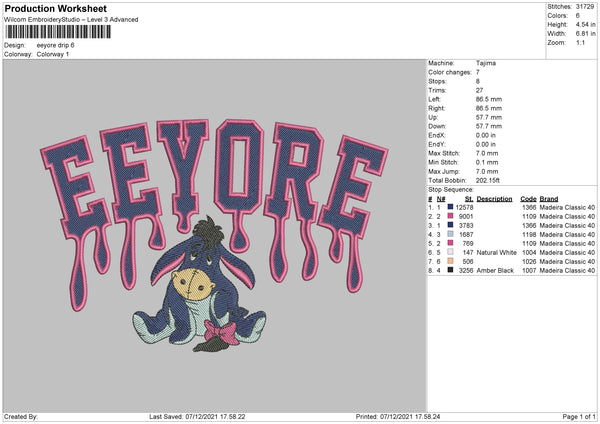
Task: Click the Width value '6.81 in'
Action: (x=585, y=34)
